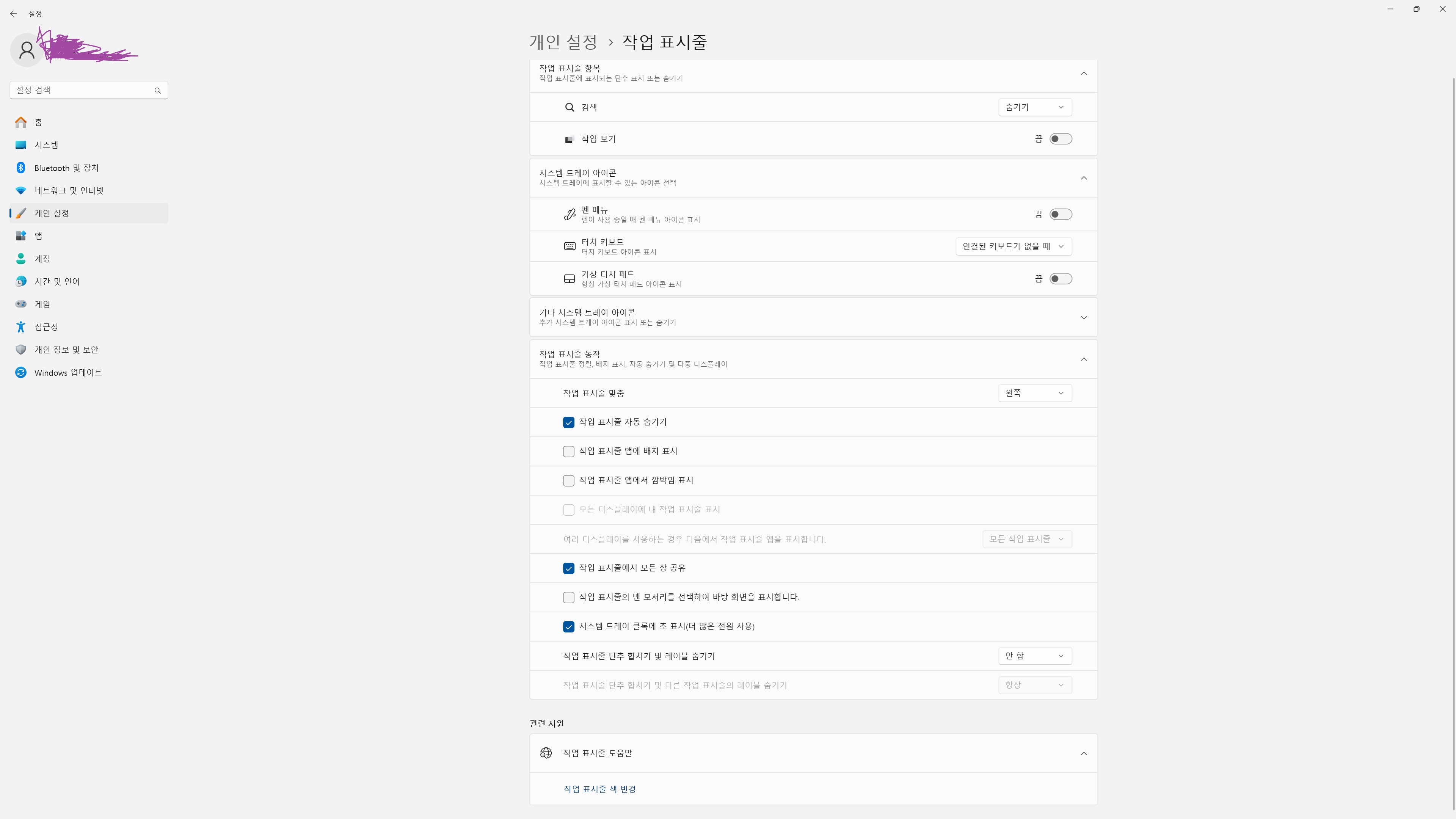Click the 작업 표시줄 색 변경 link
Screen dimensions: 1456x819
[599, 789]
